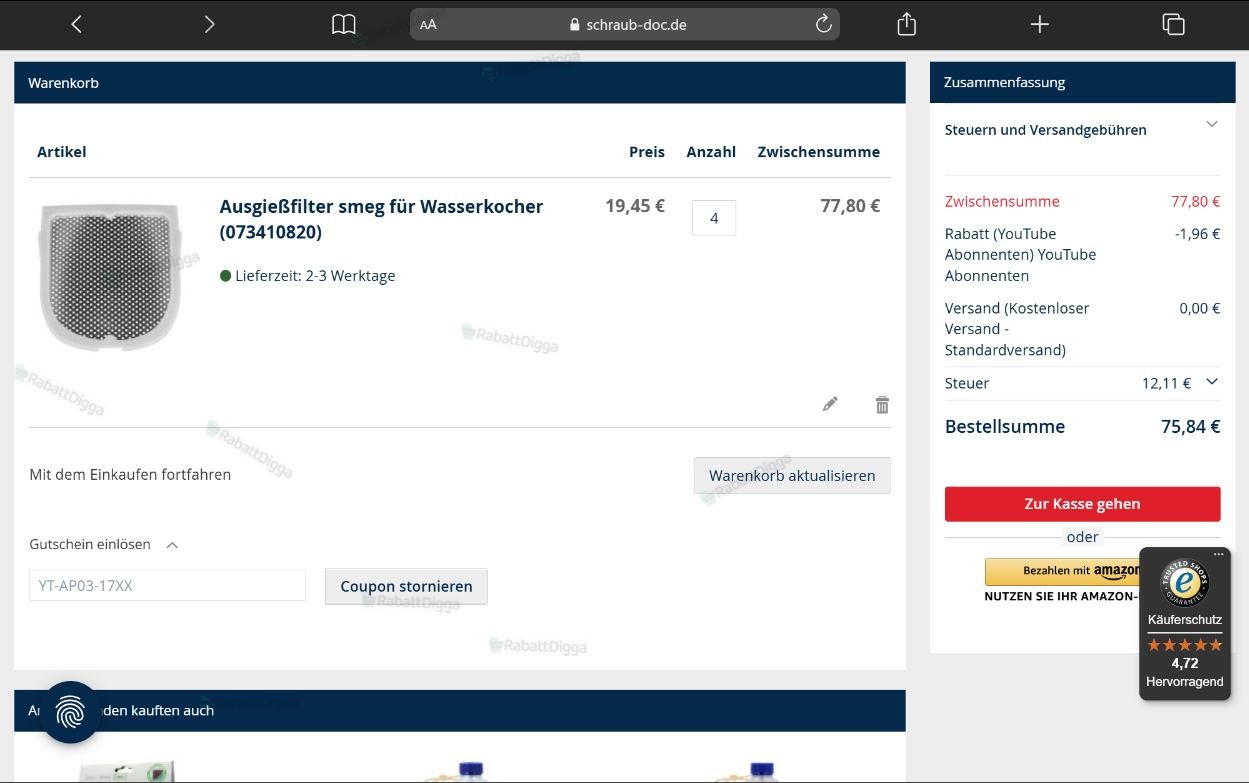1249x783 pixels.
Task: Click the Ausgießfilter product thumbnail
Action: point(110,276)
